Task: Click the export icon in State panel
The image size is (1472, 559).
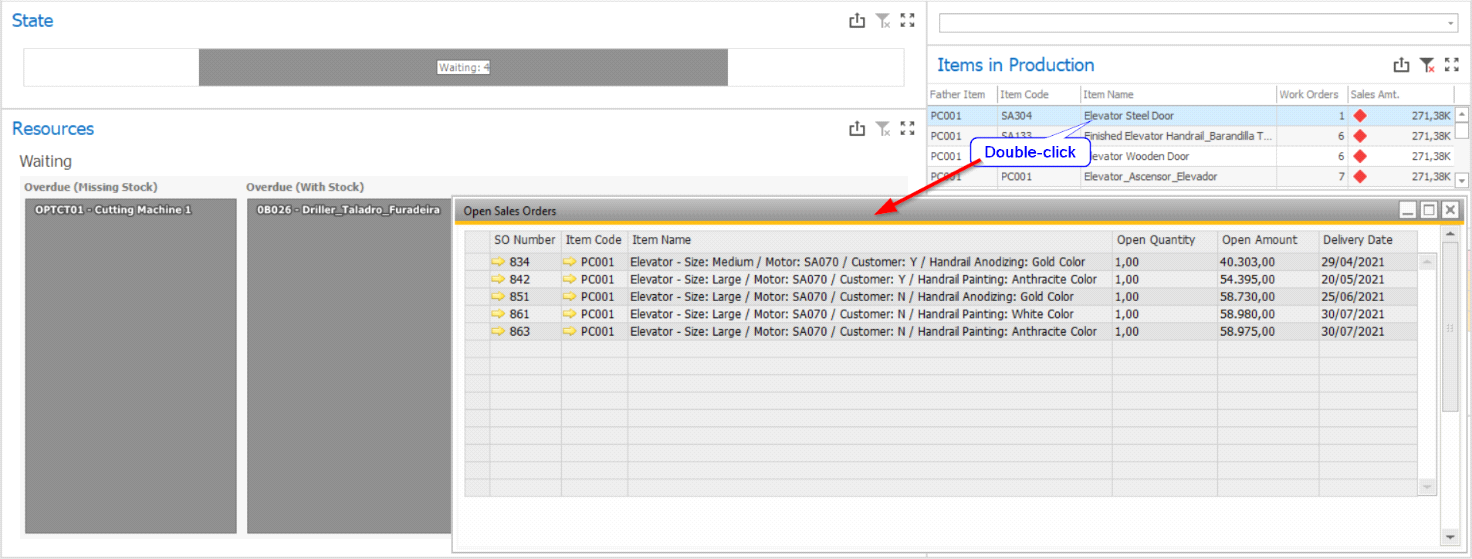Action: [x=857, y=20]
